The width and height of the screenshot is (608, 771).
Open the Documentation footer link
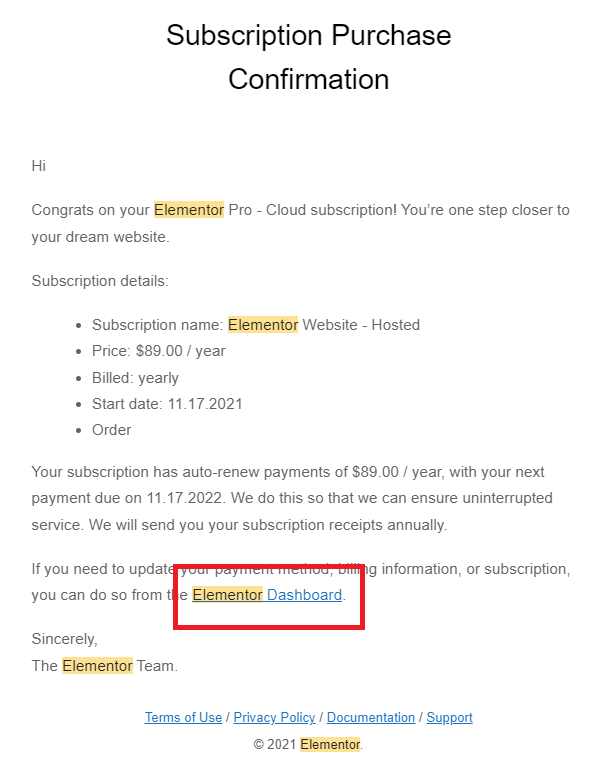pos(371,717)
